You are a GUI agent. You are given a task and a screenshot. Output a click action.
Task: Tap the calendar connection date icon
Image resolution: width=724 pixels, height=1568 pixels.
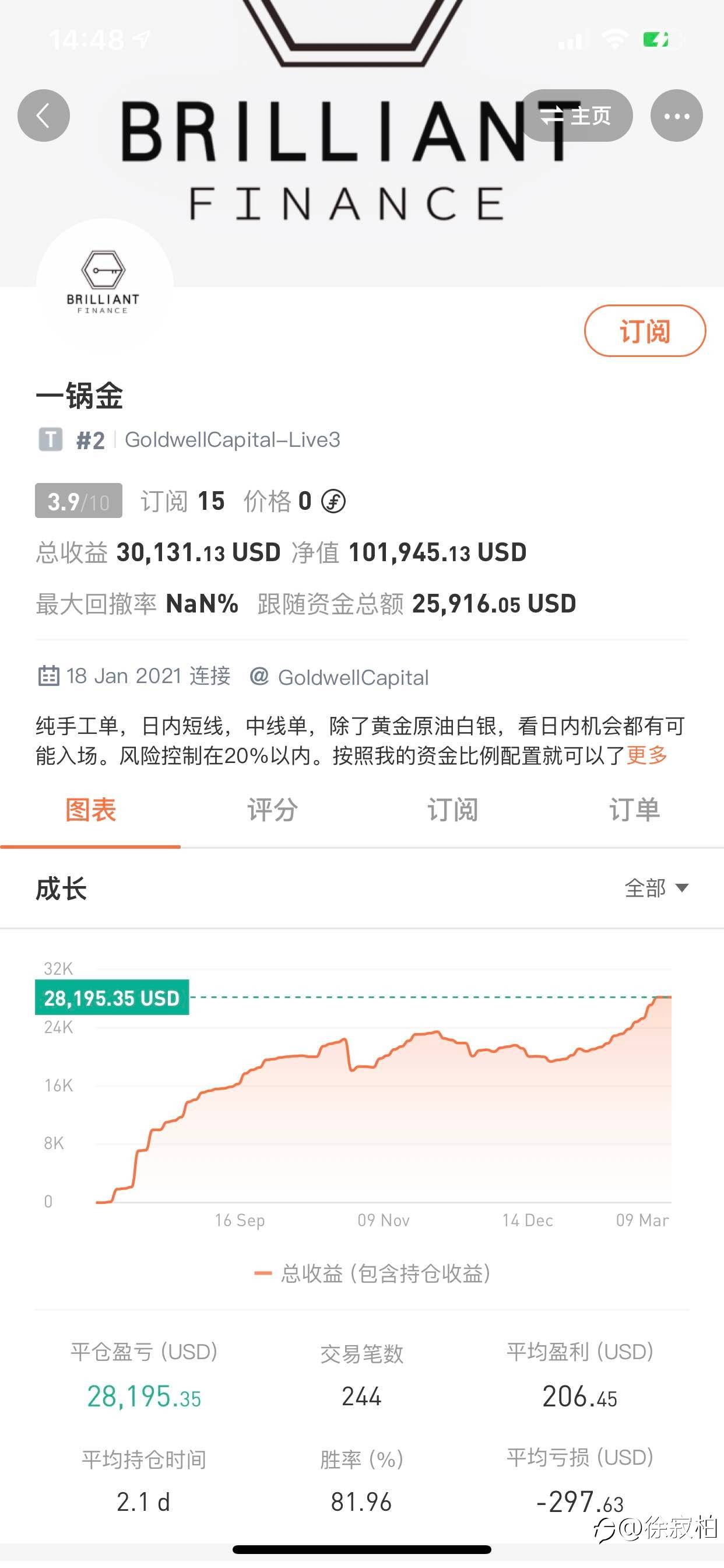tap(48, 675)
